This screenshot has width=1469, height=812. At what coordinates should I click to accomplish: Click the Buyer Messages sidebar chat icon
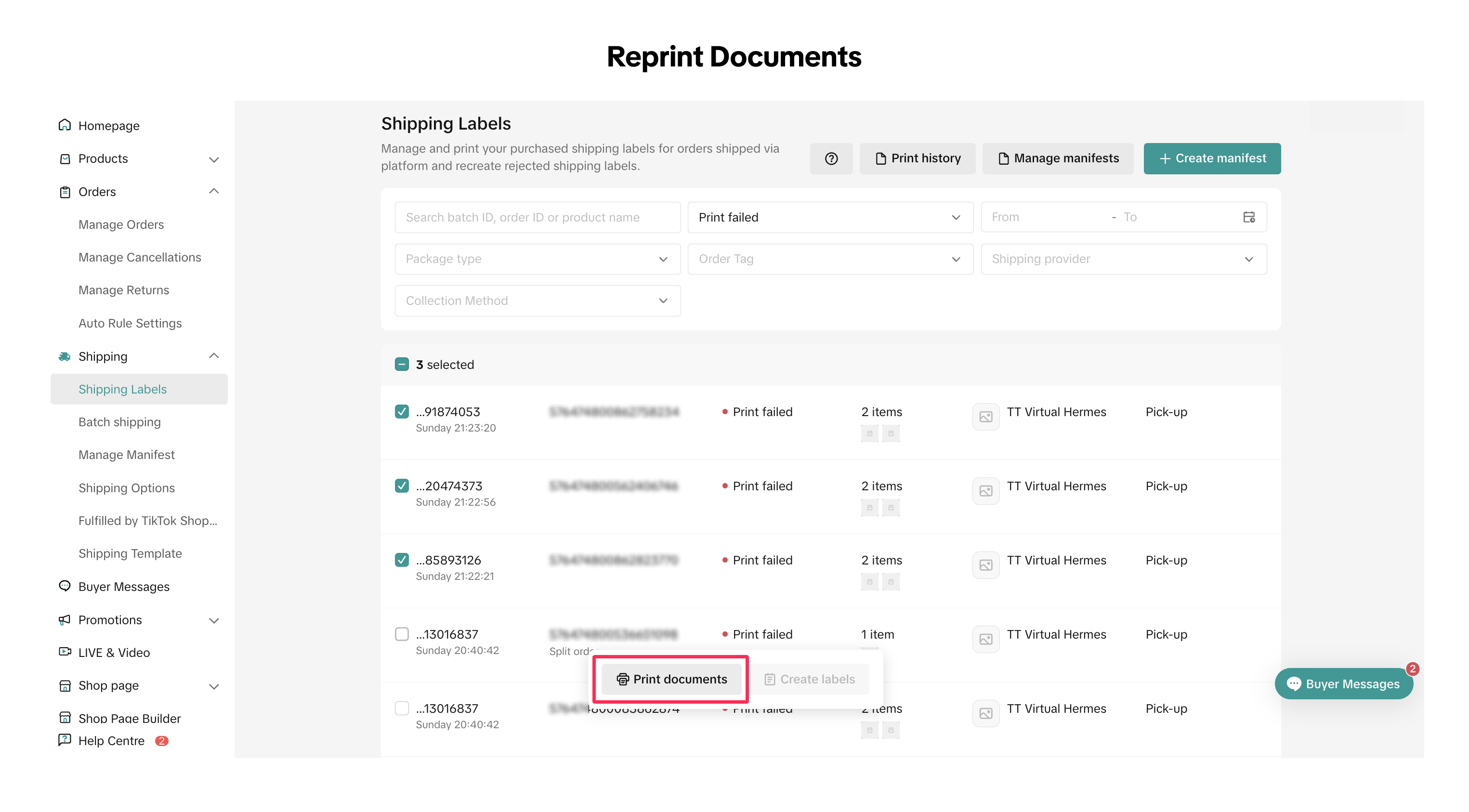(65, 586)
